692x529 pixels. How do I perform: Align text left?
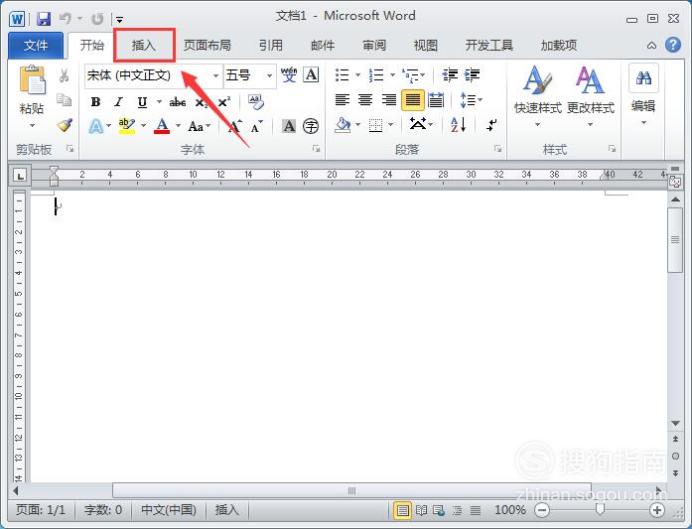[342, 100]
